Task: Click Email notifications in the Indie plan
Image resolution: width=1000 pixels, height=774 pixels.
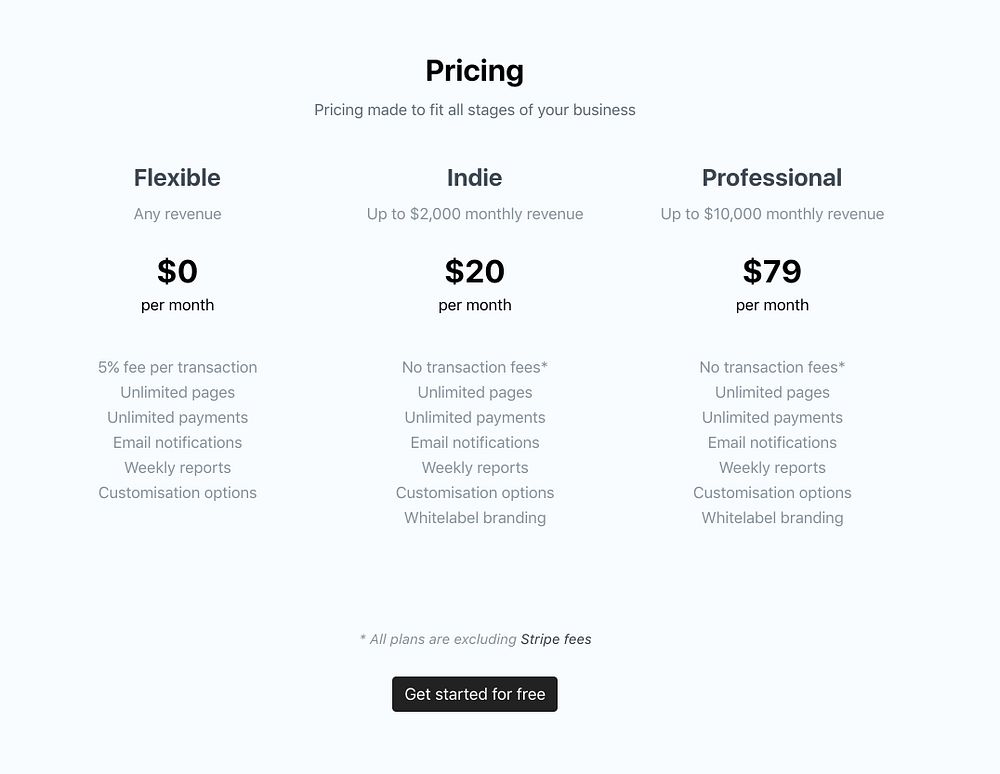Action: click(474, 443)
